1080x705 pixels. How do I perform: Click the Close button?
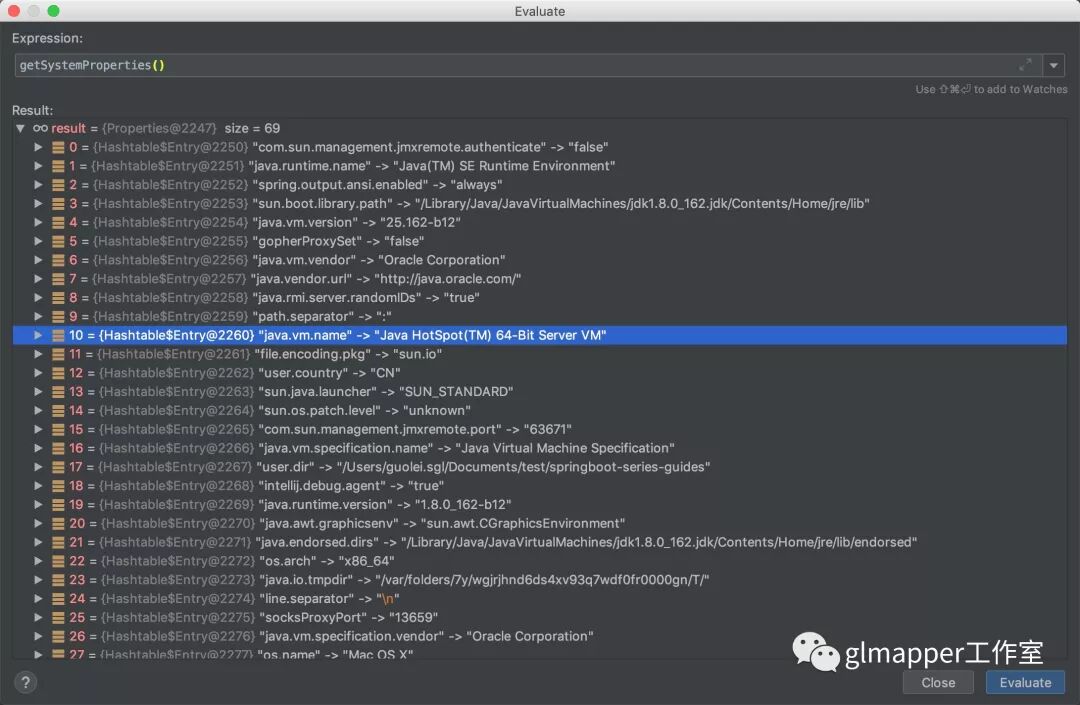[x=938, y=682]
